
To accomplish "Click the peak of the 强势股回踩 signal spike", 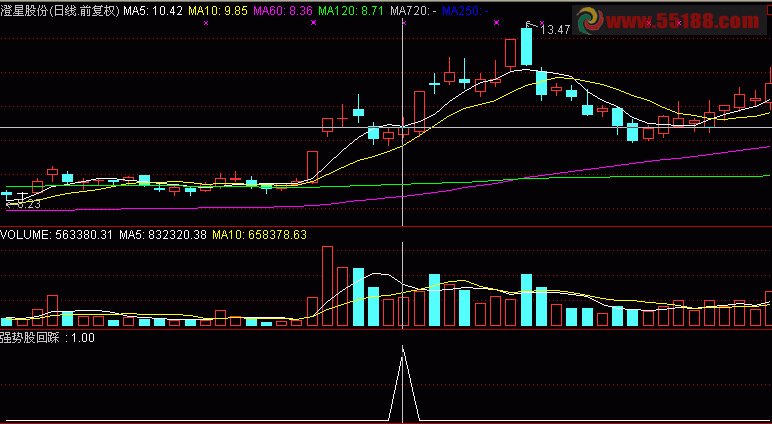I will tap(403, 347).
